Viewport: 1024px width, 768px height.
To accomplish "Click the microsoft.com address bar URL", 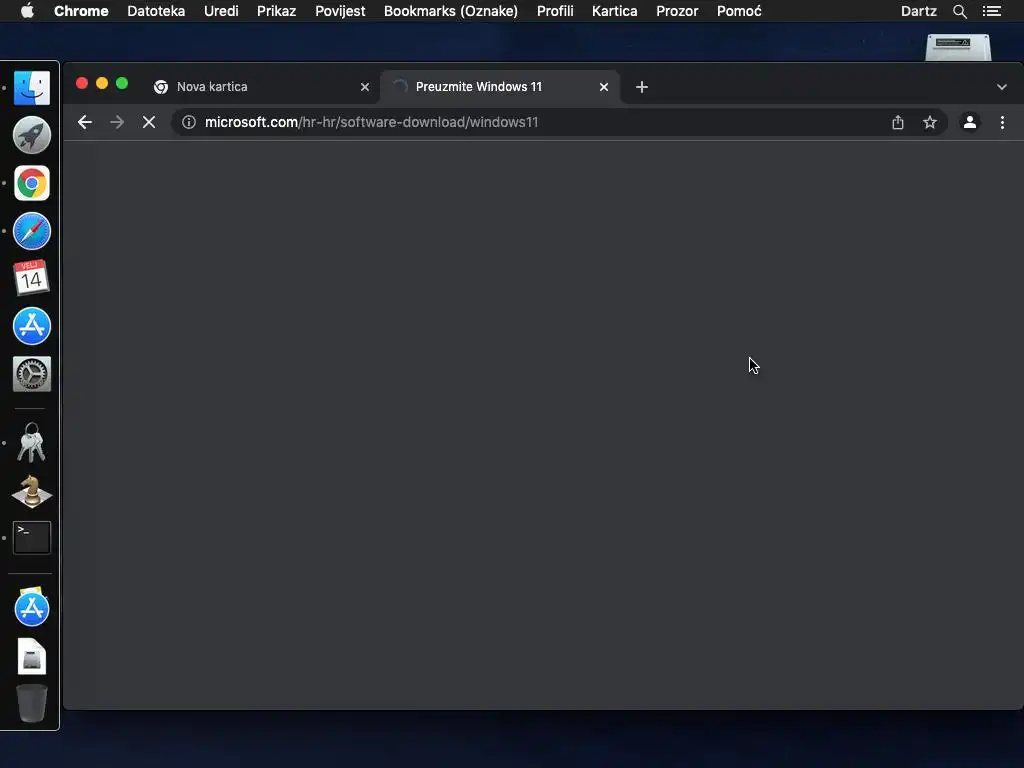I will [372, 122].
